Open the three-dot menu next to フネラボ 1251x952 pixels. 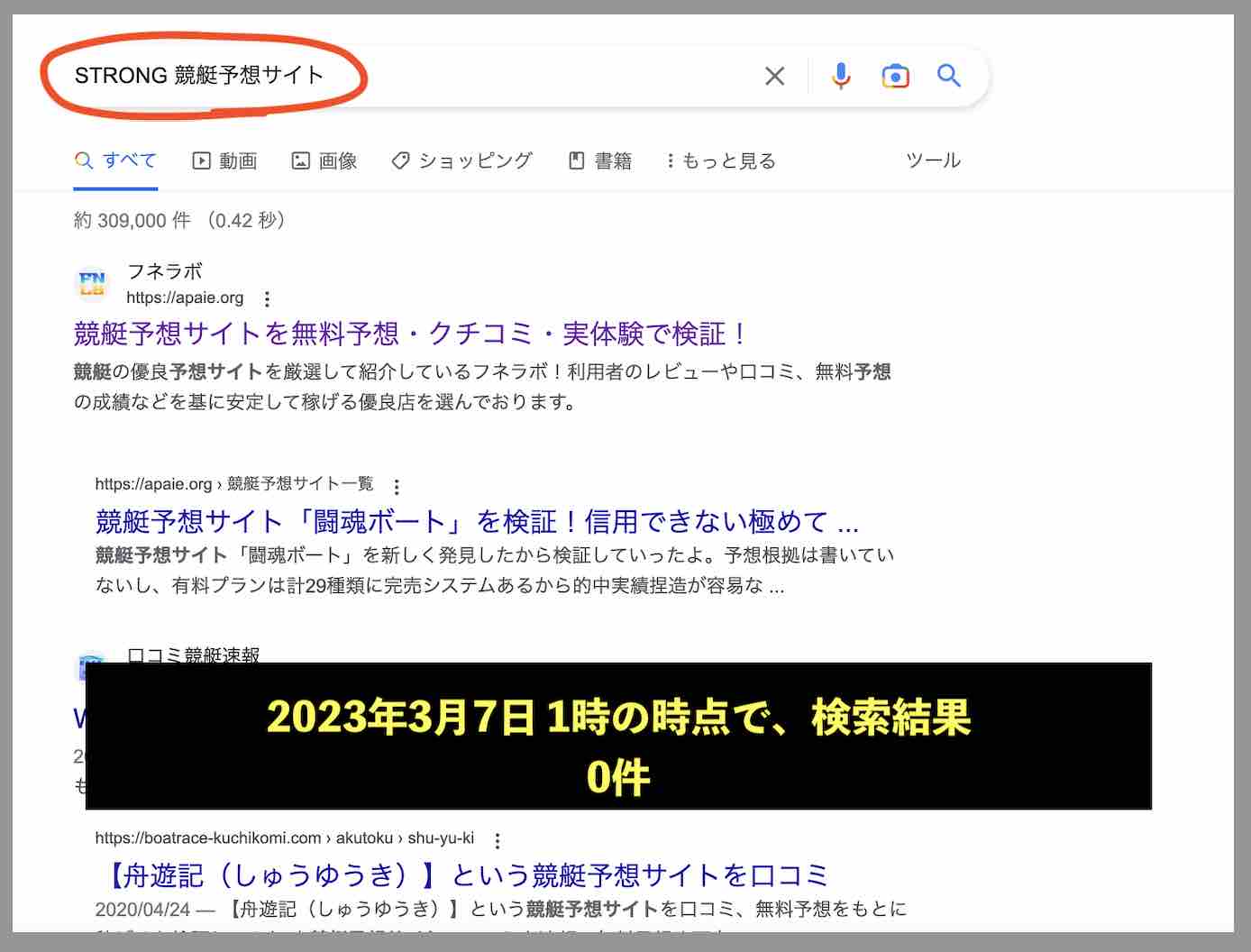pos(267,299)
